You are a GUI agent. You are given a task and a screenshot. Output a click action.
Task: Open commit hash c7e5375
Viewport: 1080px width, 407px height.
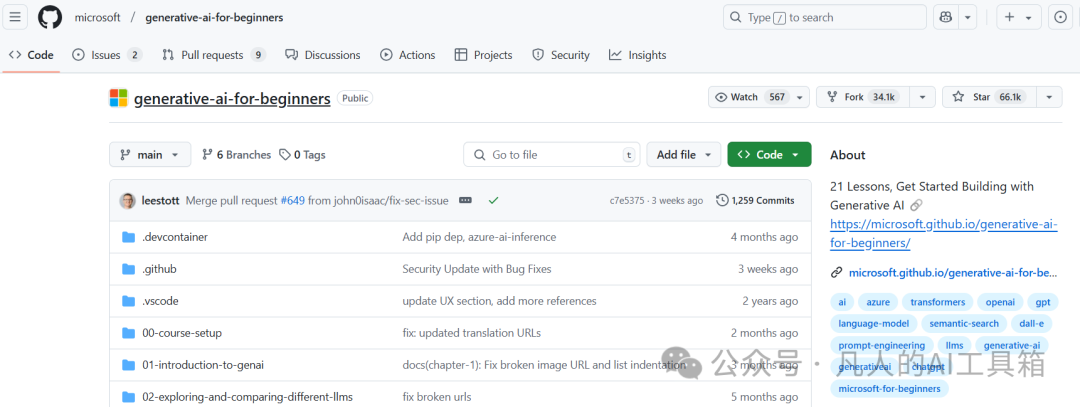[627, 201]
